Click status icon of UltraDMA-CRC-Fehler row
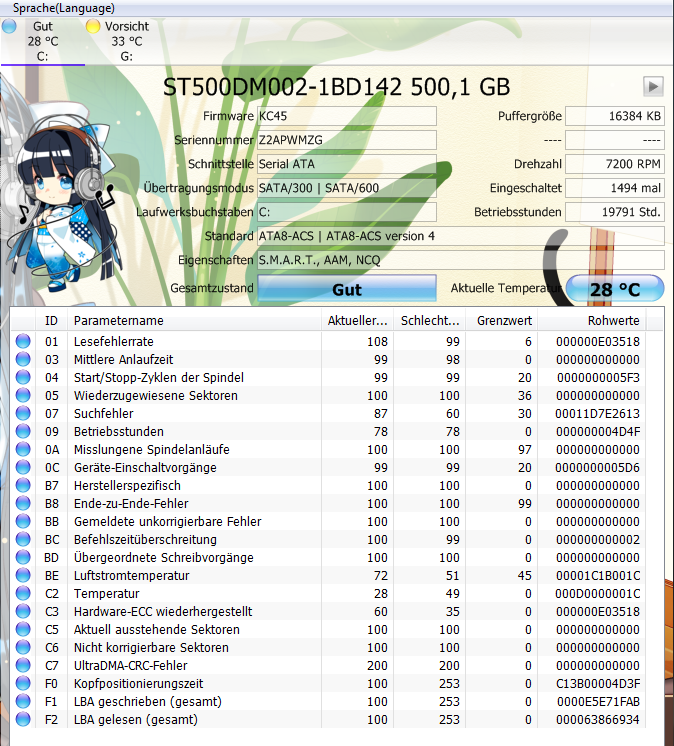The height and width of the screenshot is (746, 674). [x=23, y=665]
